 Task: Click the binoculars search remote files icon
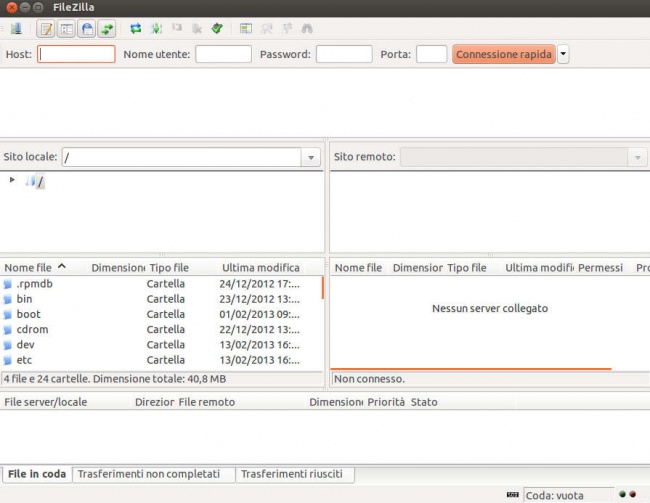[x=307, y=29]
